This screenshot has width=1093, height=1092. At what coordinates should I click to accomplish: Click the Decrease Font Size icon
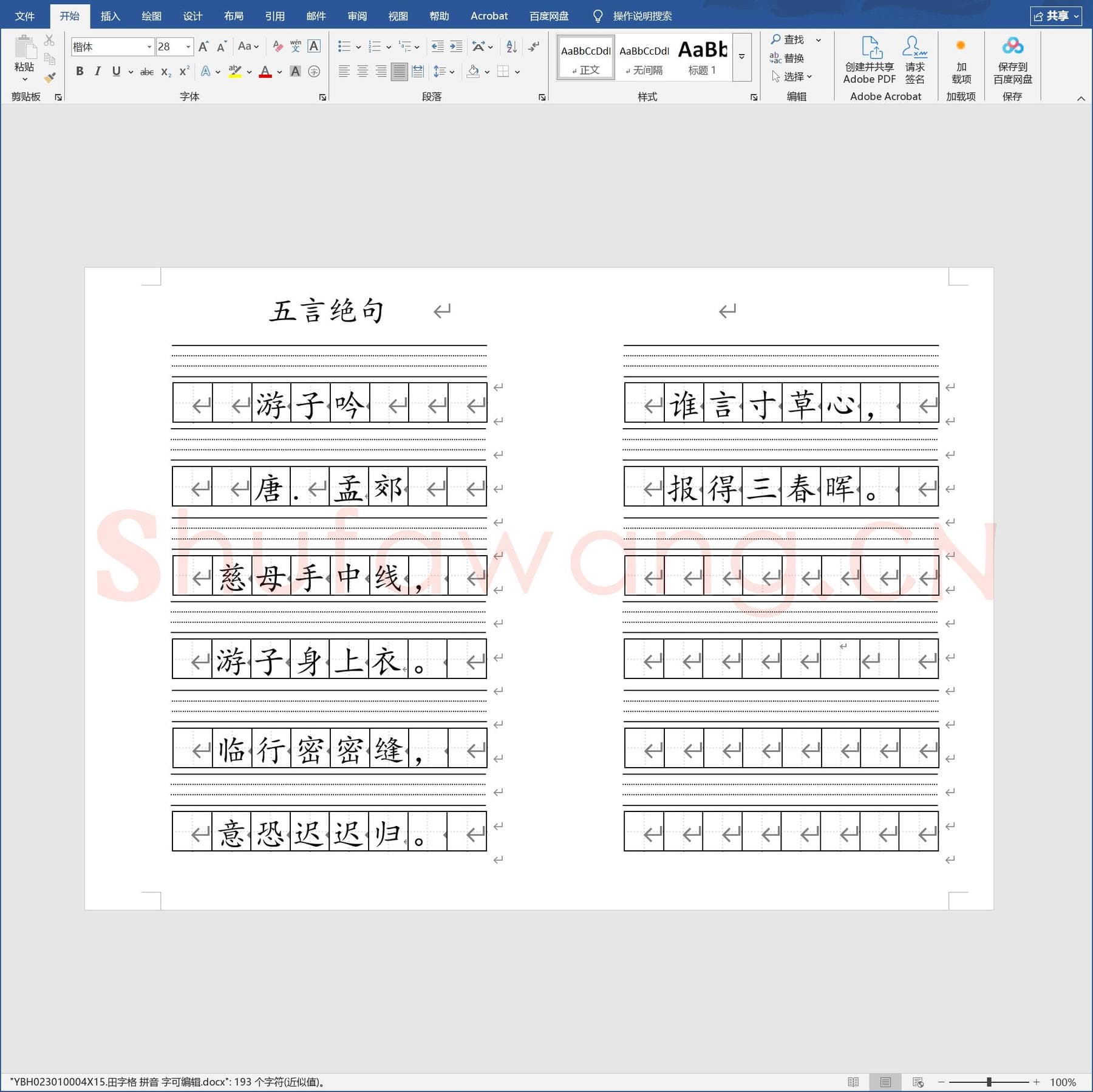[222, 46]
